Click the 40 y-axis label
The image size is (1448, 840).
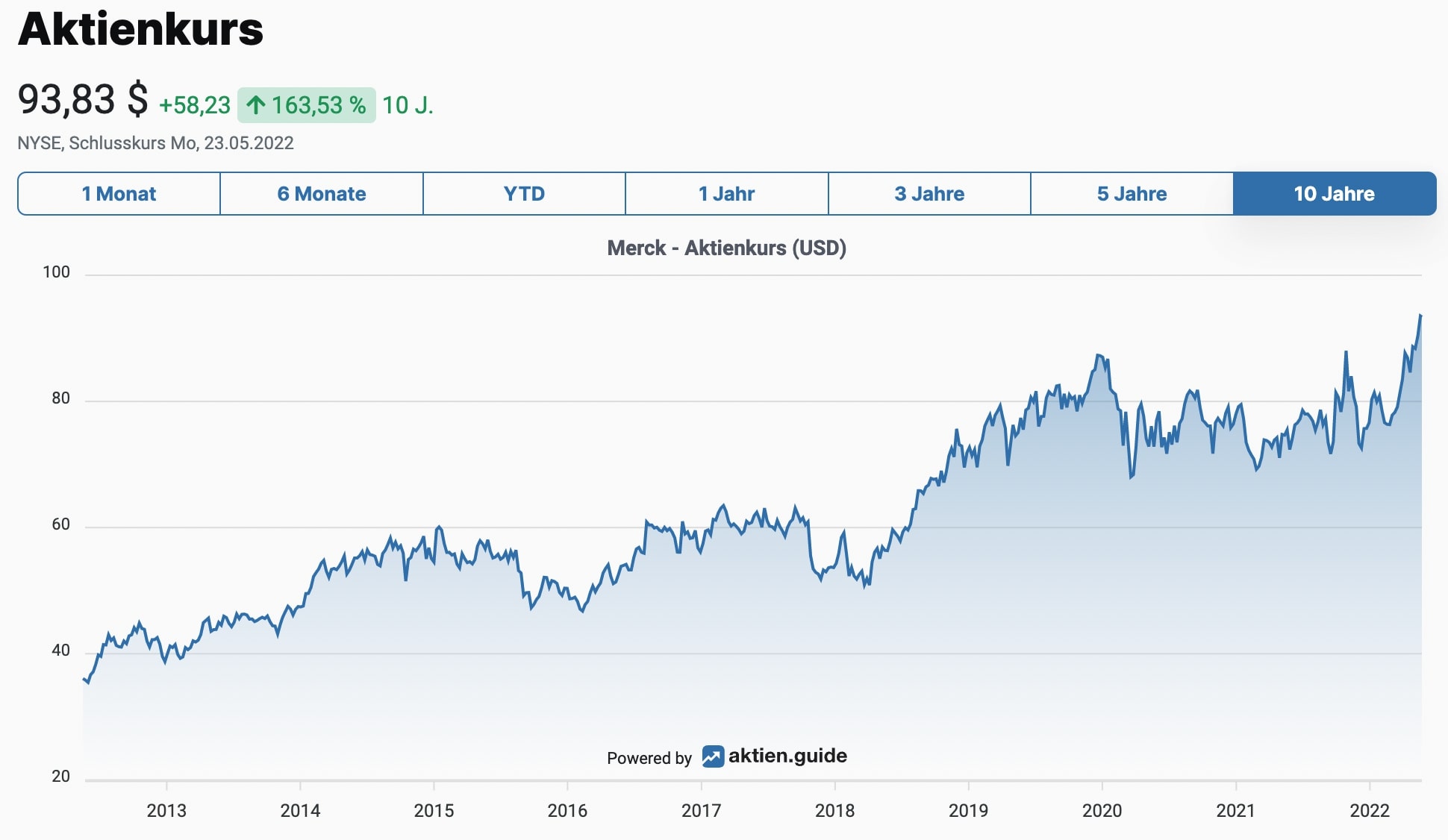pyautogui.click(x=61, y=651)
